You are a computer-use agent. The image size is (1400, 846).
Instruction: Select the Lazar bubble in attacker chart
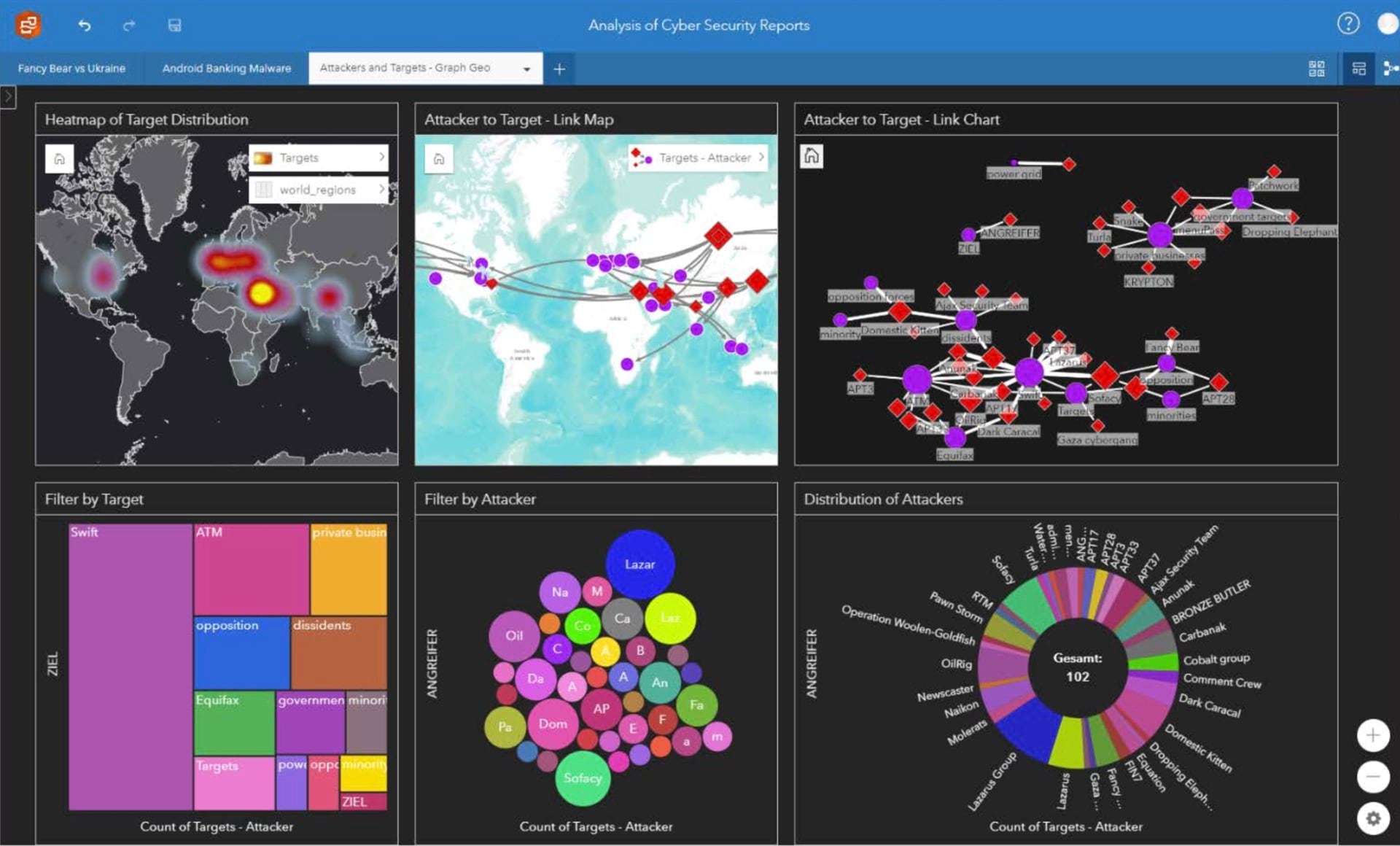point(639,564)
